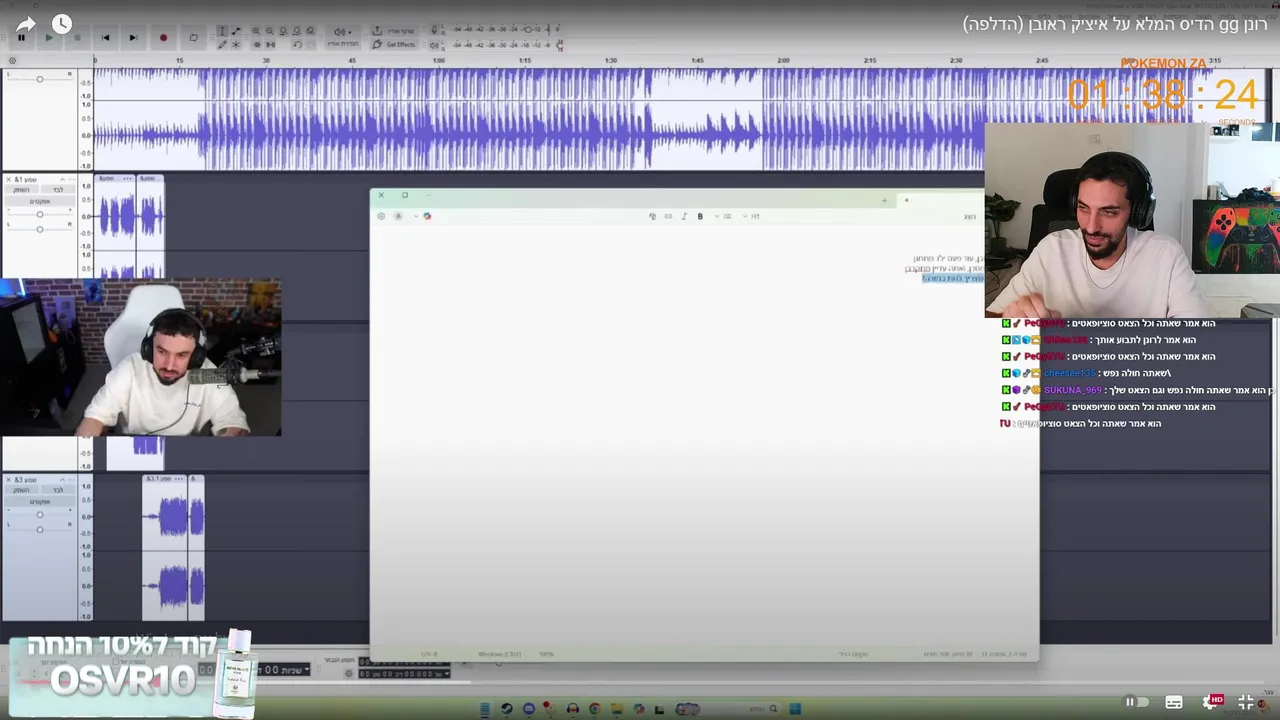Open the list formatting dropdown in Notepad
This screenshot has height=720, width=1280.
pos(724,216)
